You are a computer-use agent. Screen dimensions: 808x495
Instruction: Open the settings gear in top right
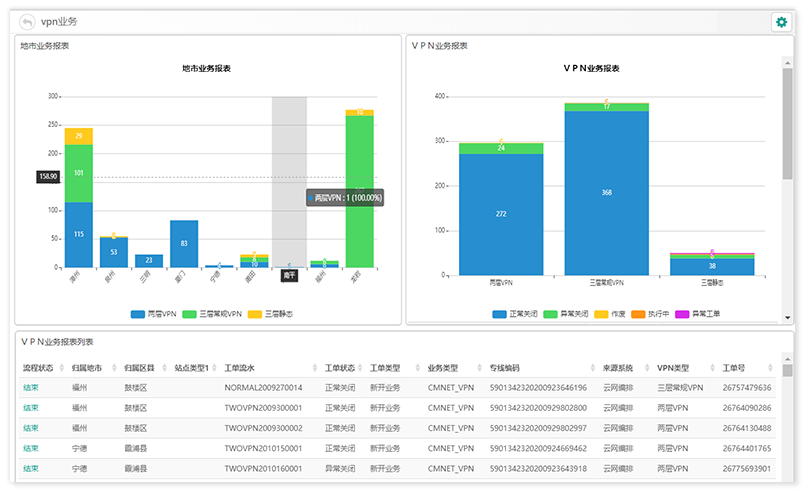(x=781, y=22)
